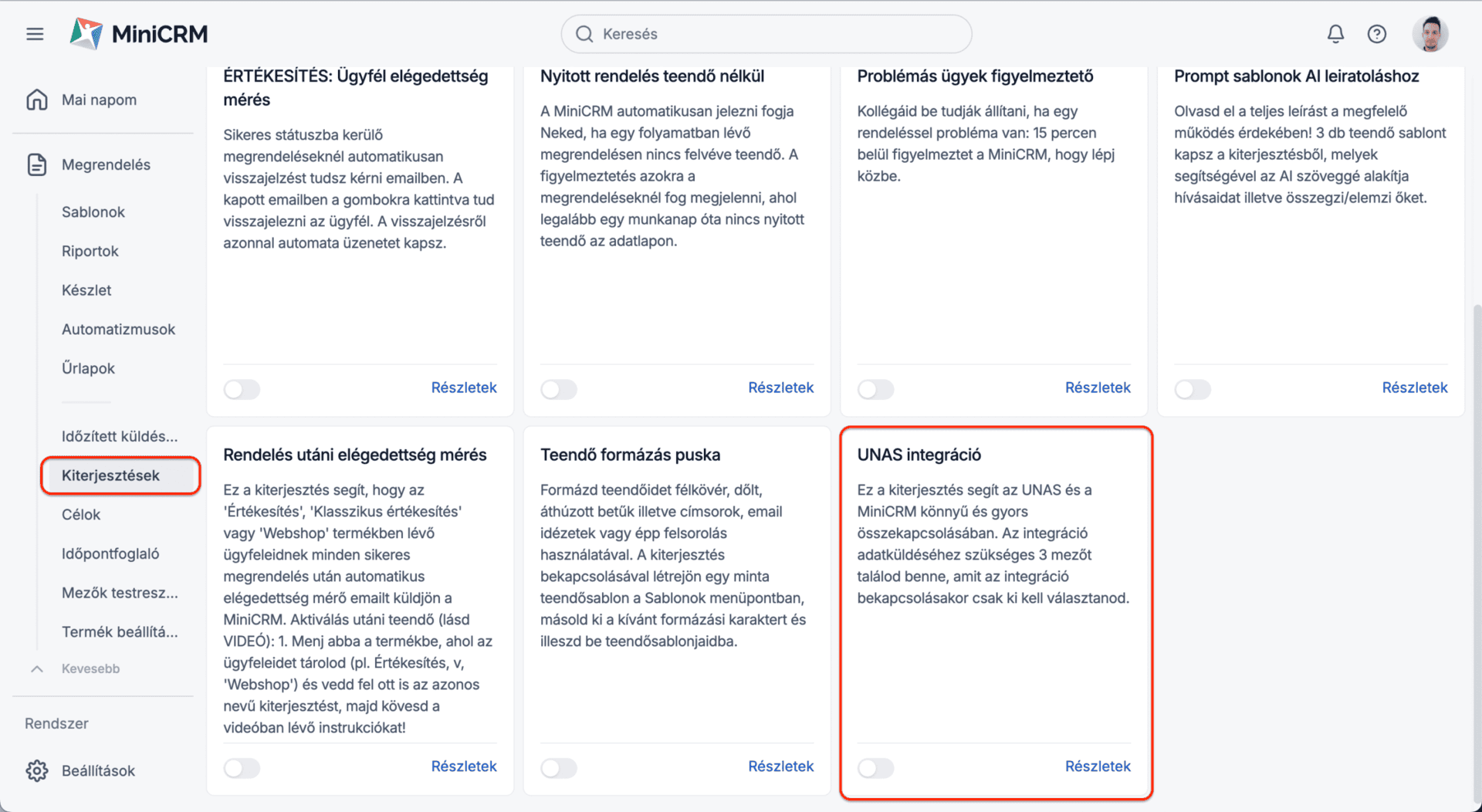Enable Problémás ügyek figyelmeztető switch

(x=875, y=389)
